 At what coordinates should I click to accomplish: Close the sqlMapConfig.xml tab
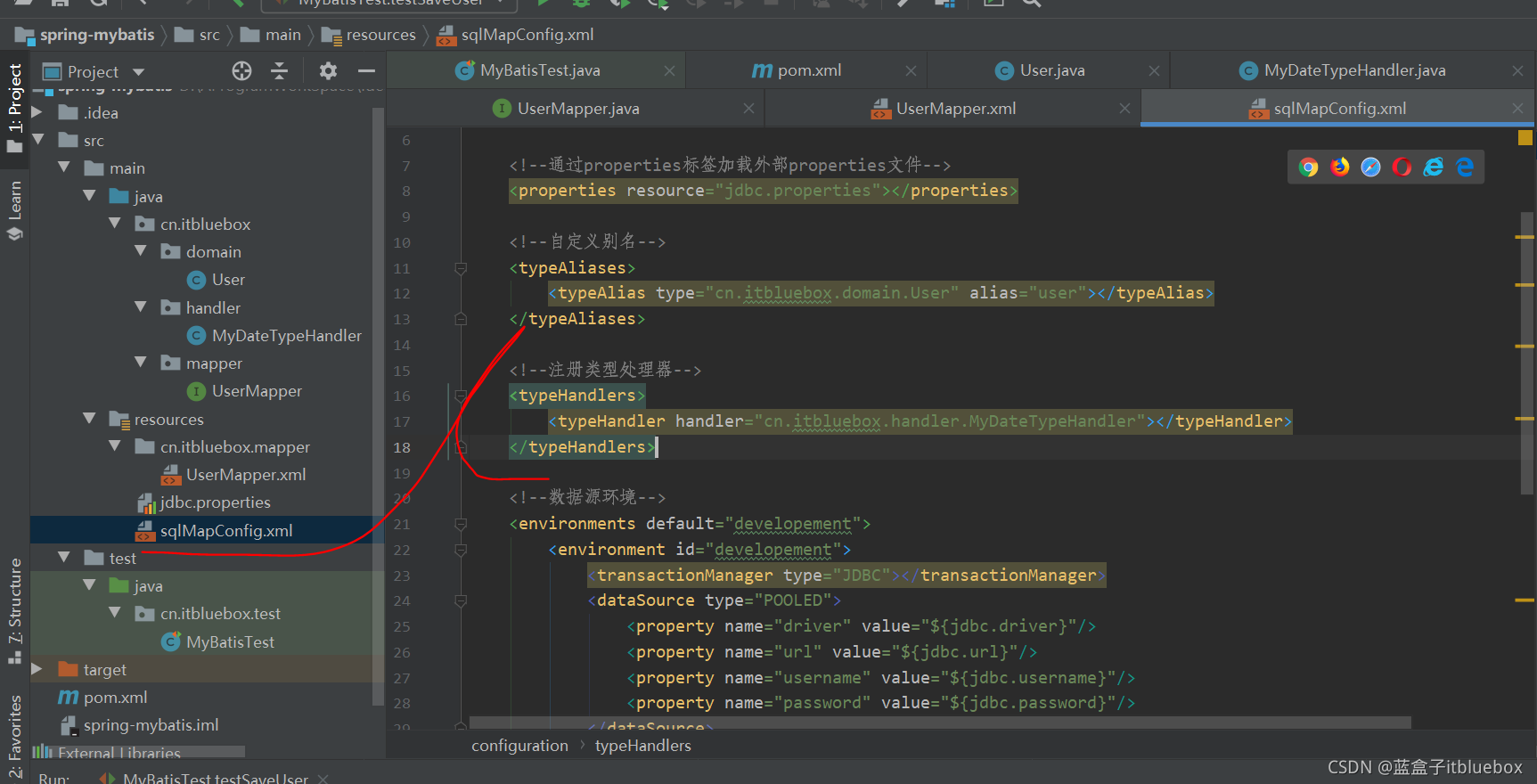[1517, 109]
